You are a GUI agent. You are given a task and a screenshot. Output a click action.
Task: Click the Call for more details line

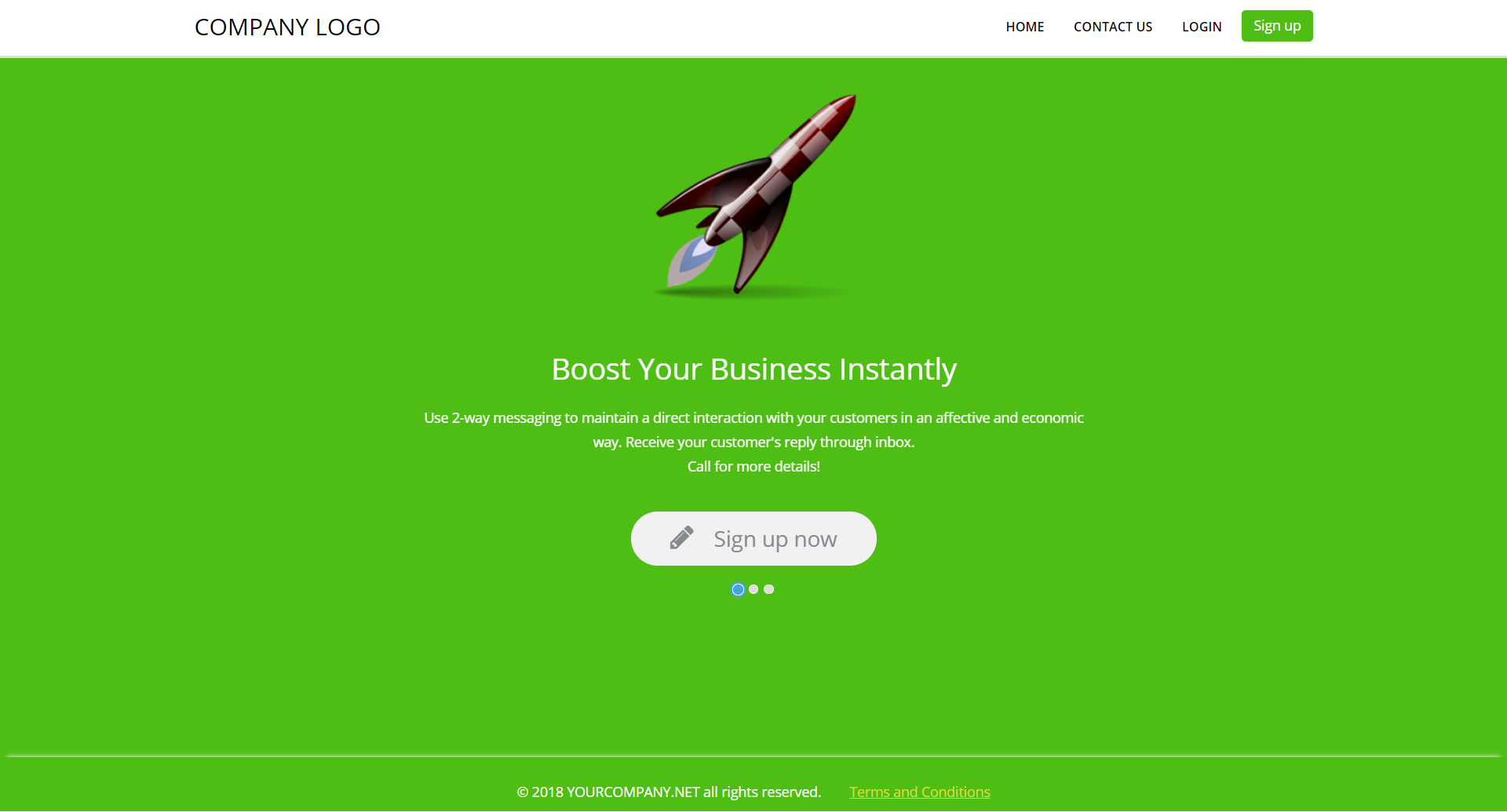click(x=753, y=466)
